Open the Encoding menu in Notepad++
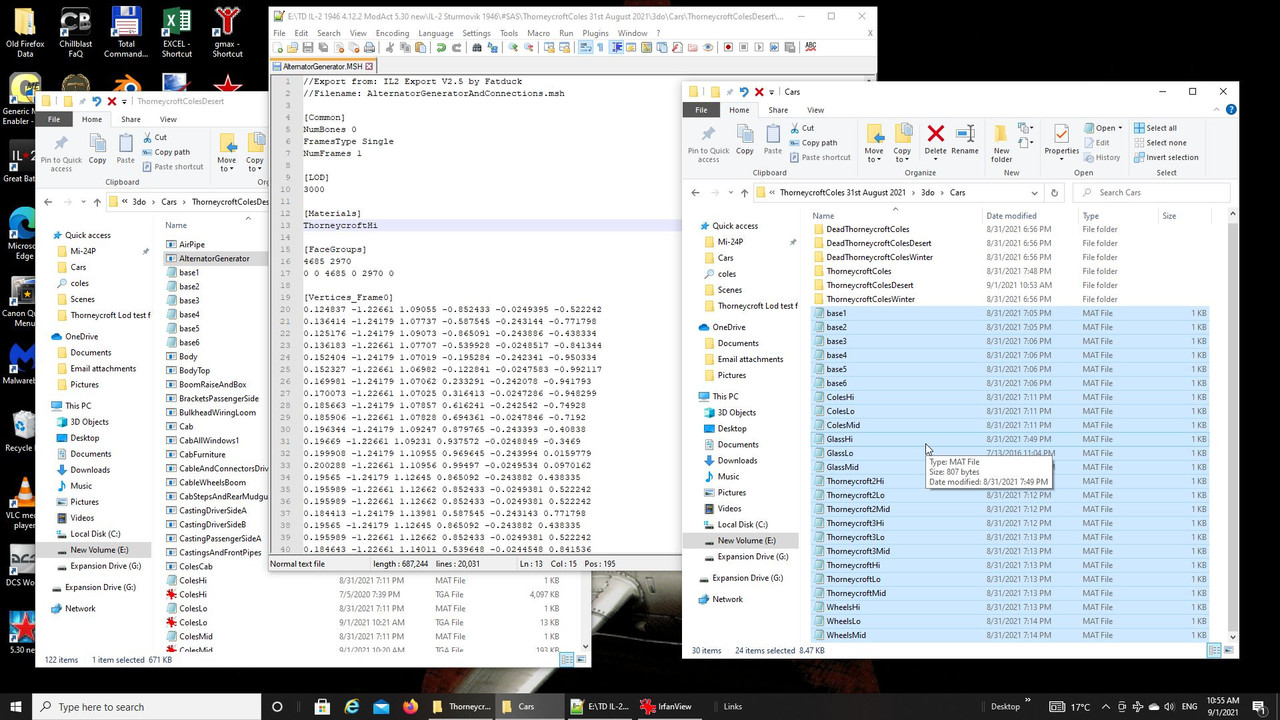Image resolution: width=1280 pixels, height=720 pixels. coord(392,33)
